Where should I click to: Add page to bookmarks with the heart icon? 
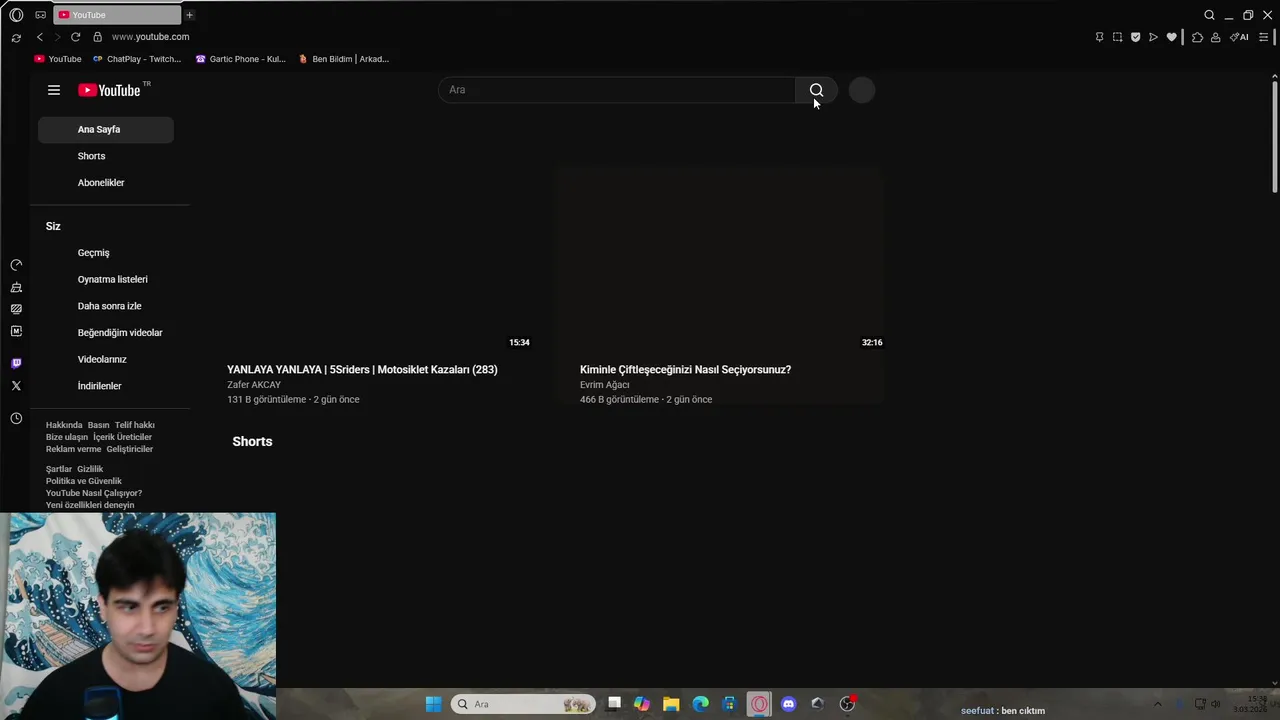[x=1171, y=37]
